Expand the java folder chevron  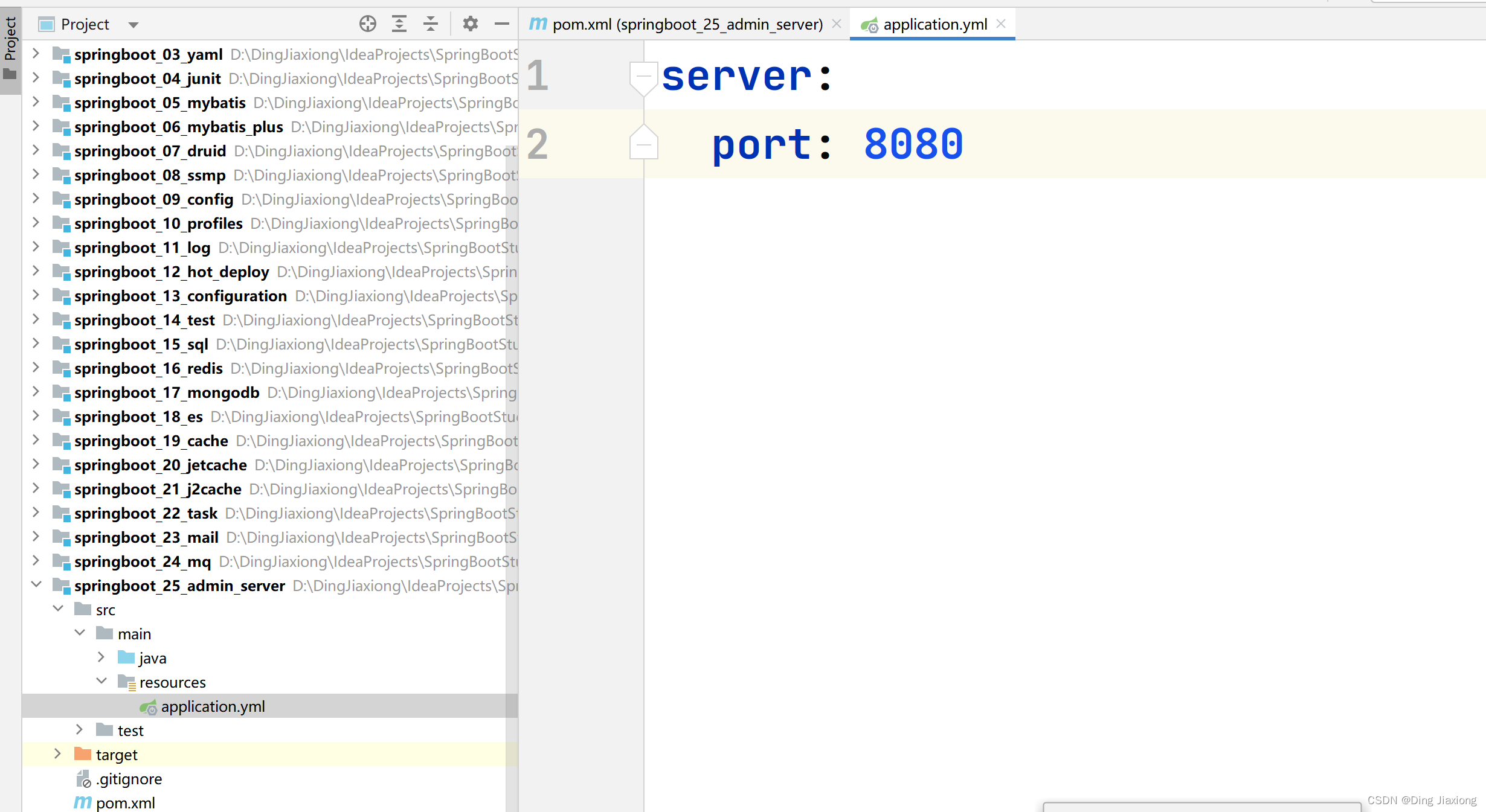(x=101, y=657)
